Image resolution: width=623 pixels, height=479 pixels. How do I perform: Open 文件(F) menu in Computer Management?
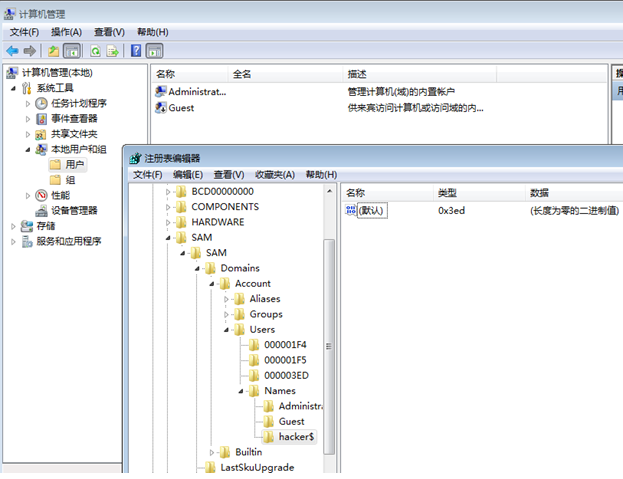(24, 32)
